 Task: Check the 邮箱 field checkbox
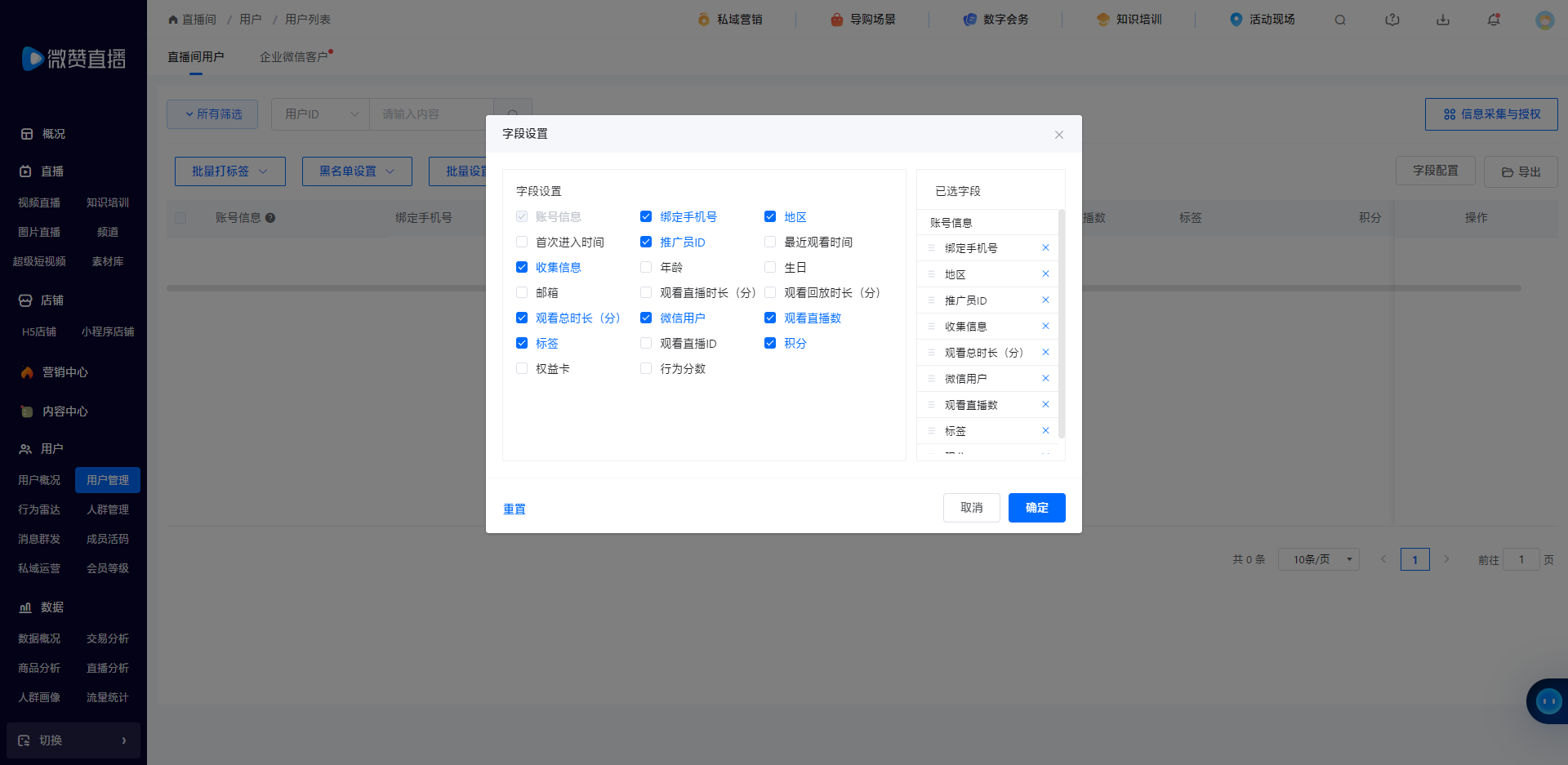click(x=522, y=292)
